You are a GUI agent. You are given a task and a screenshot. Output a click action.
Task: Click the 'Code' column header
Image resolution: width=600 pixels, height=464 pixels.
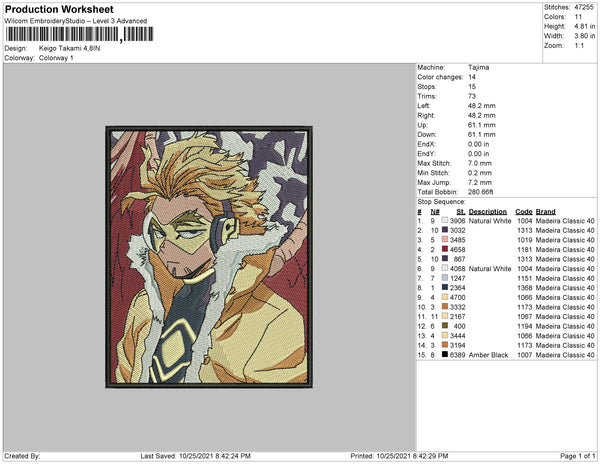[523, 212]
